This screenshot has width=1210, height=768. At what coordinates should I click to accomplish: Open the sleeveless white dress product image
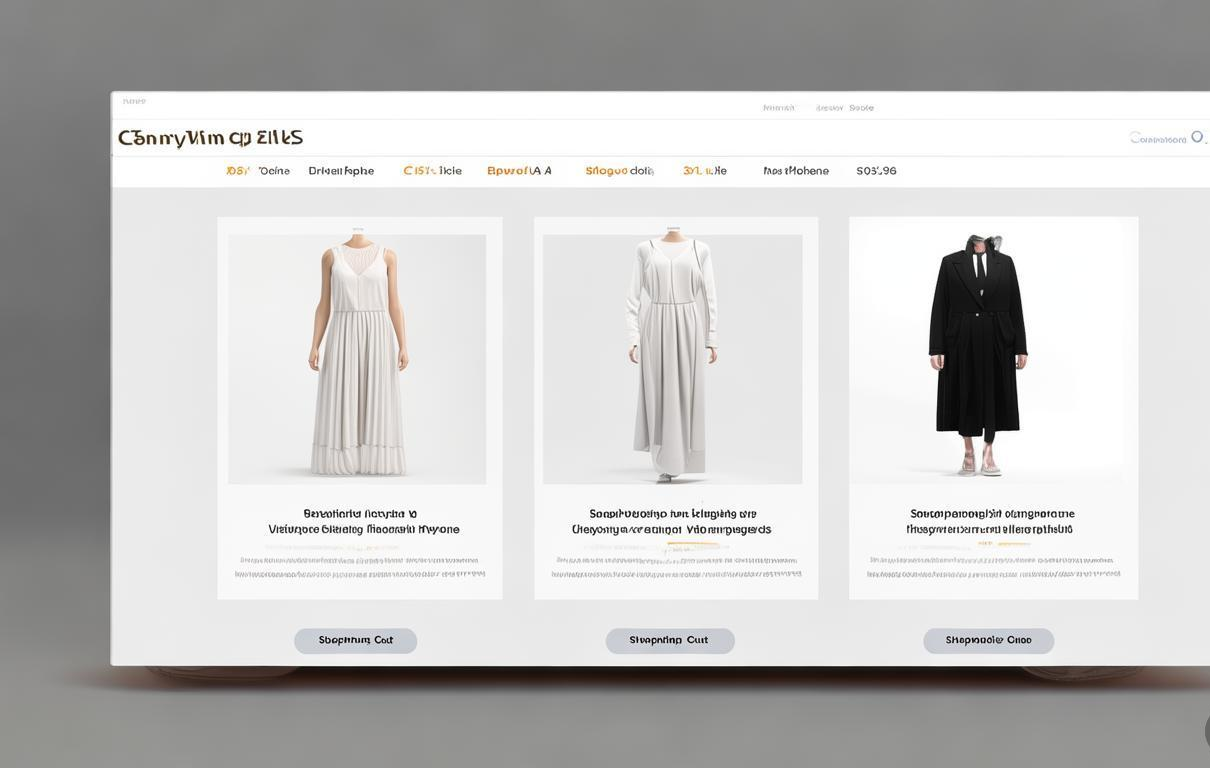click(x=357, y=359)
